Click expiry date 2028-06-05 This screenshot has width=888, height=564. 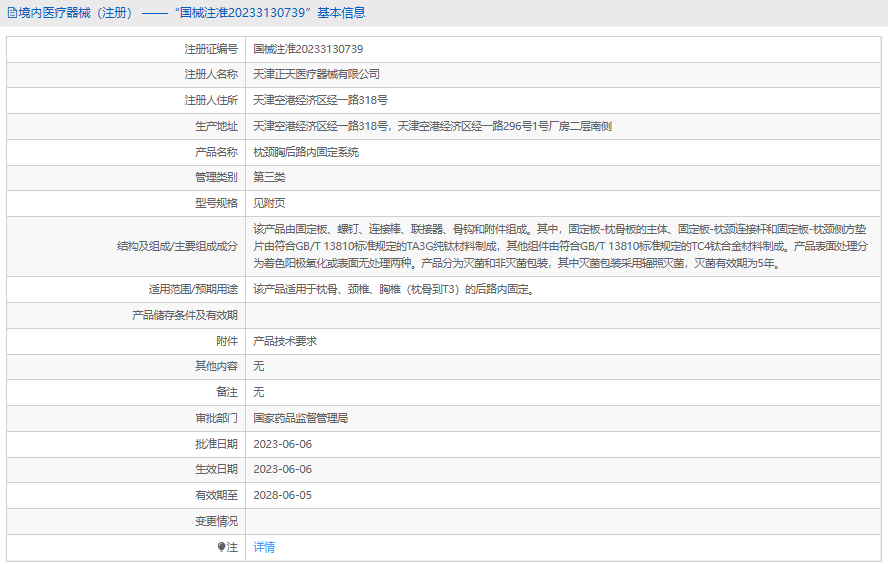283,495
